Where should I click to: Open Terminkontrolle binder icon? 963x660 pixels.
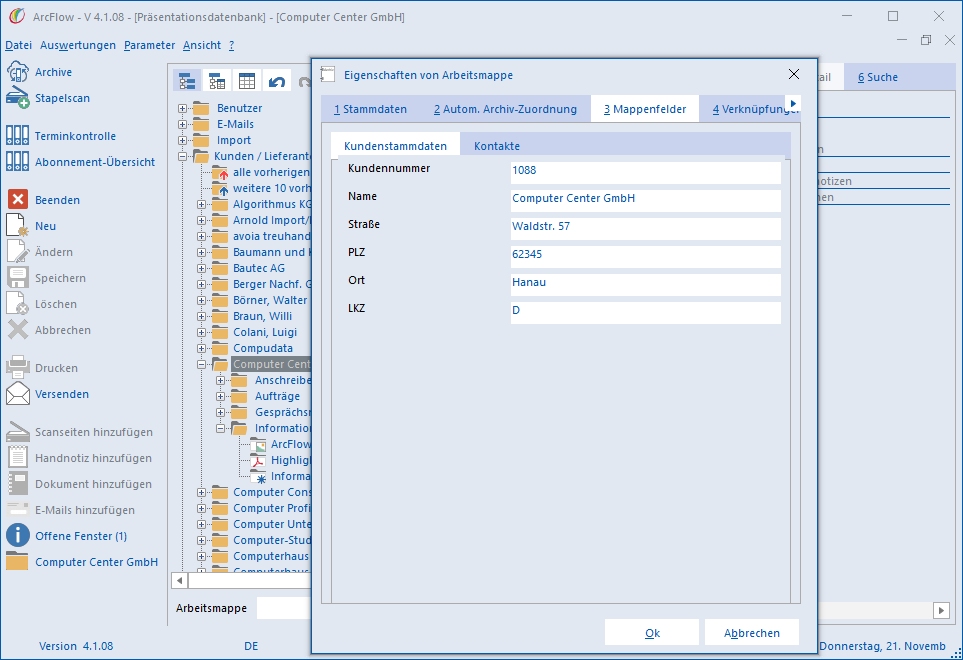point(17,136)
